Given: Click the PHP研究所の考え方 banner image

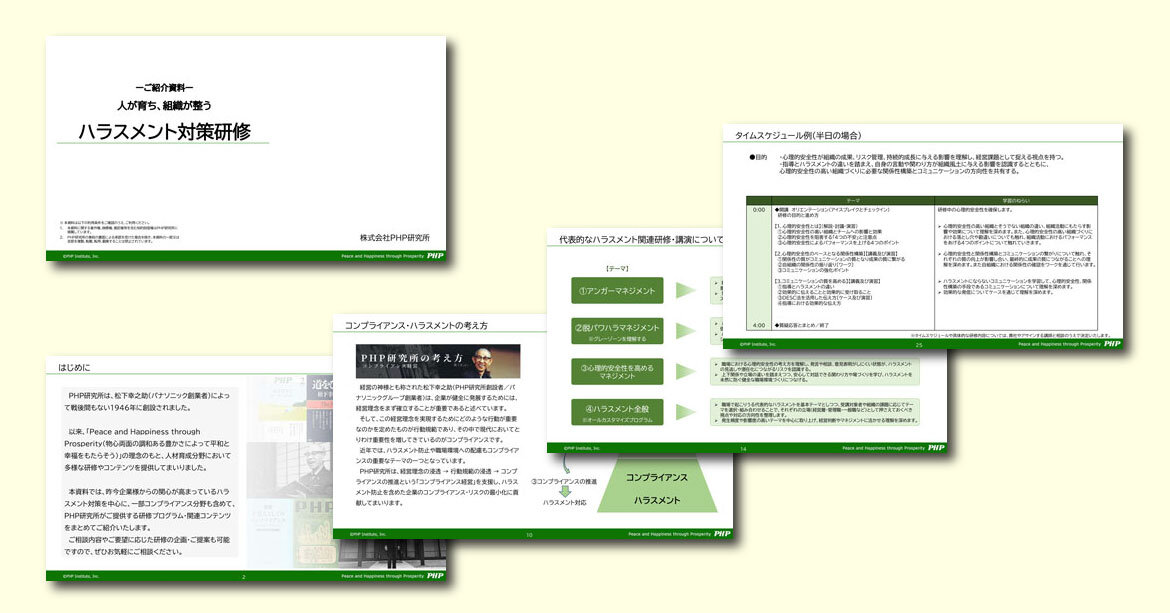Looking at the screenshot, I should (438, 361).
